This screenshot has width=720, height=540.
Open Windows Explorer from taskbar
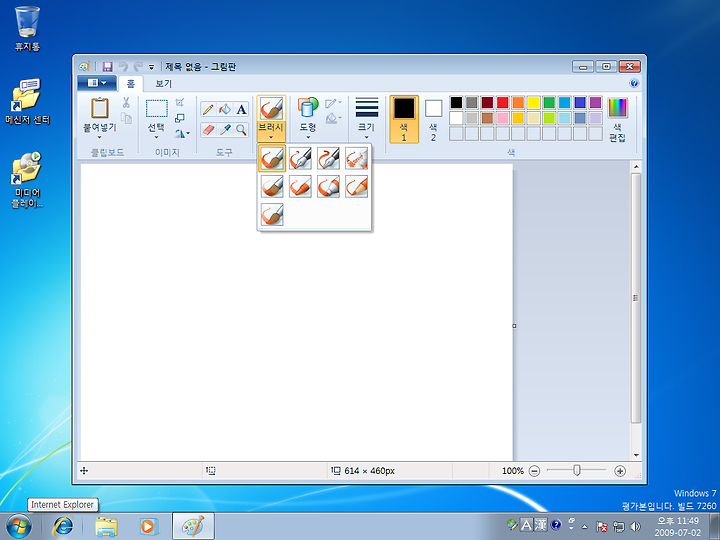coord(106,526)
